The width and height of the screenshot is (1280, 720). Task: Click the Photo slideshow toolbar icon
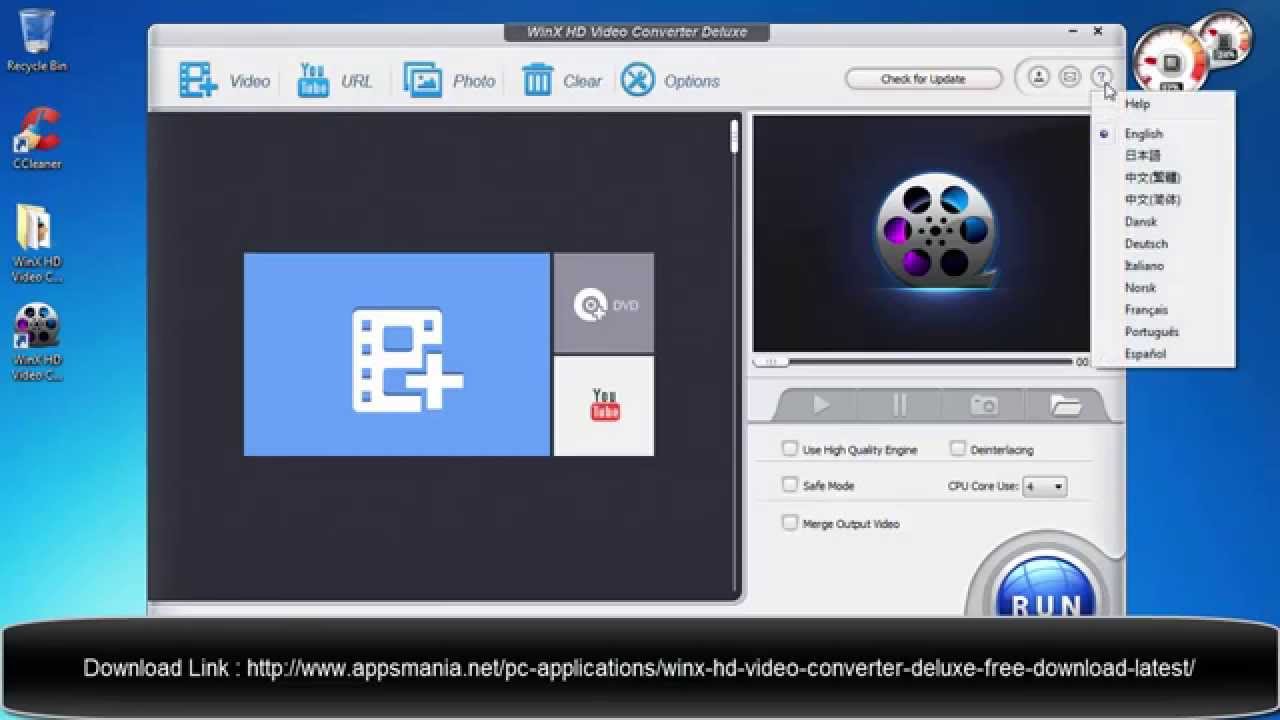coord(422,80)
